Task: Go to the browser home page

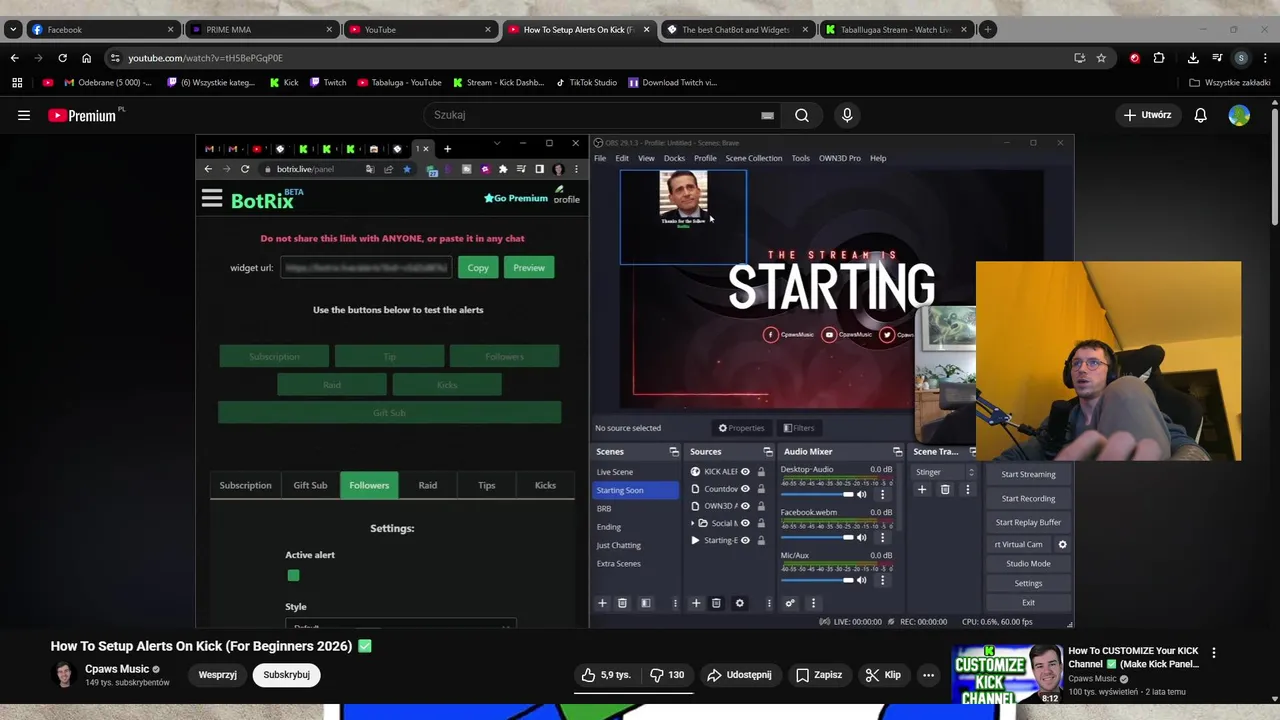Action: (x=86, y=58)
